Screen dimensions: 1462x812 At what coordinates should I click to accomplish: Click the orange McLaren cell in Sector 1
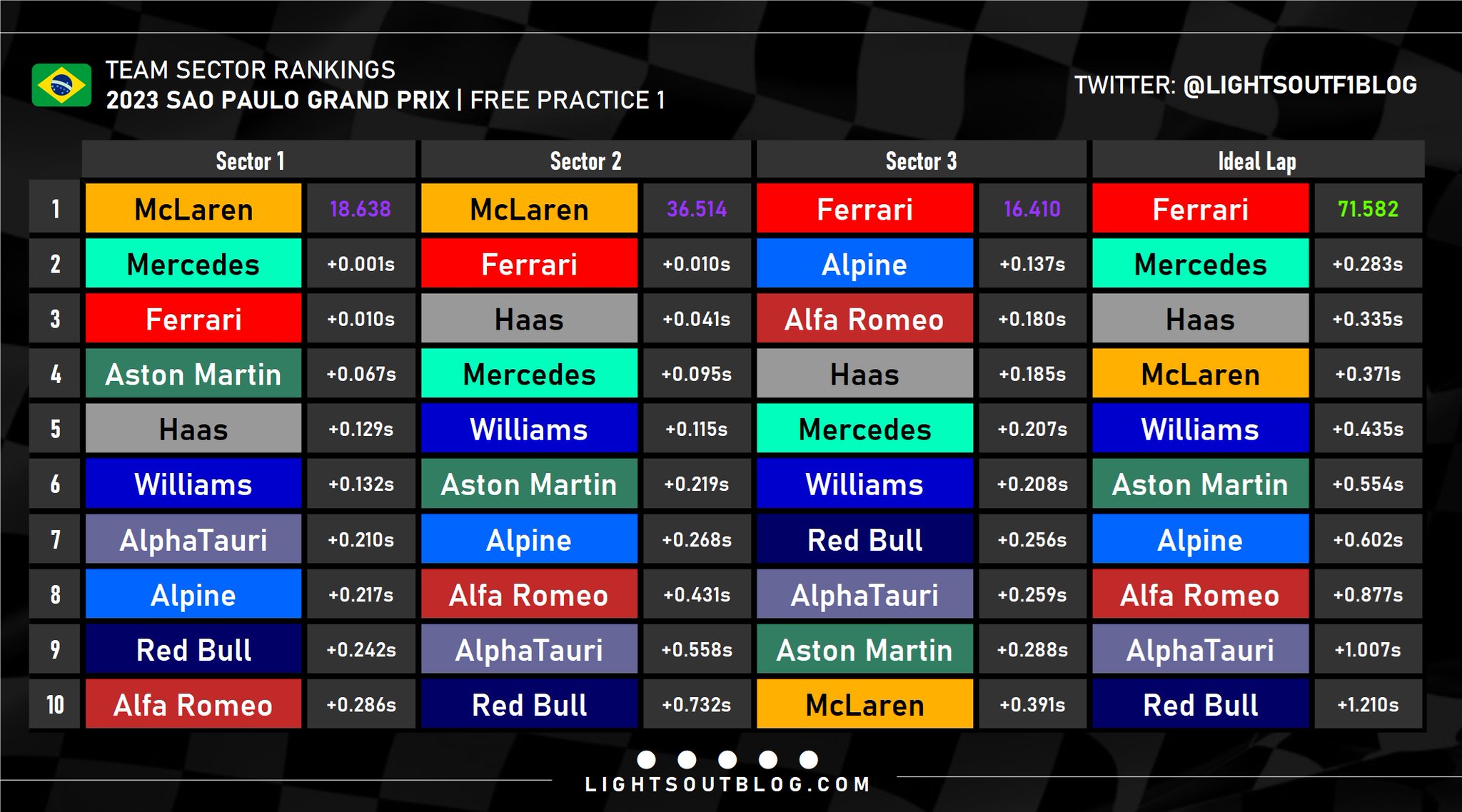point(193,209)
